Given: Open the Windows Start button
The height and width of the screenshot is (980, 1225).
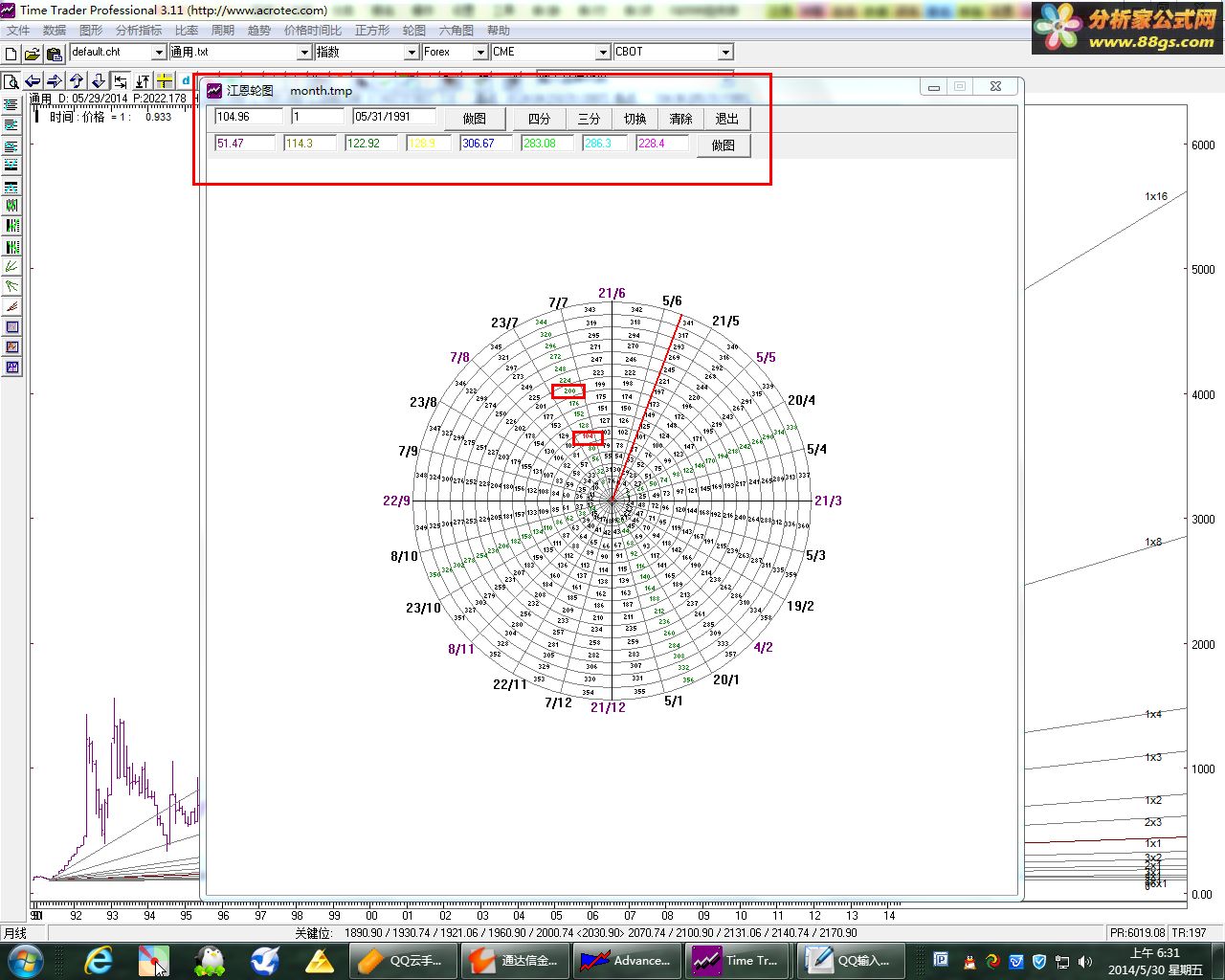Looking at the screenshot, I should click(24, 960).
